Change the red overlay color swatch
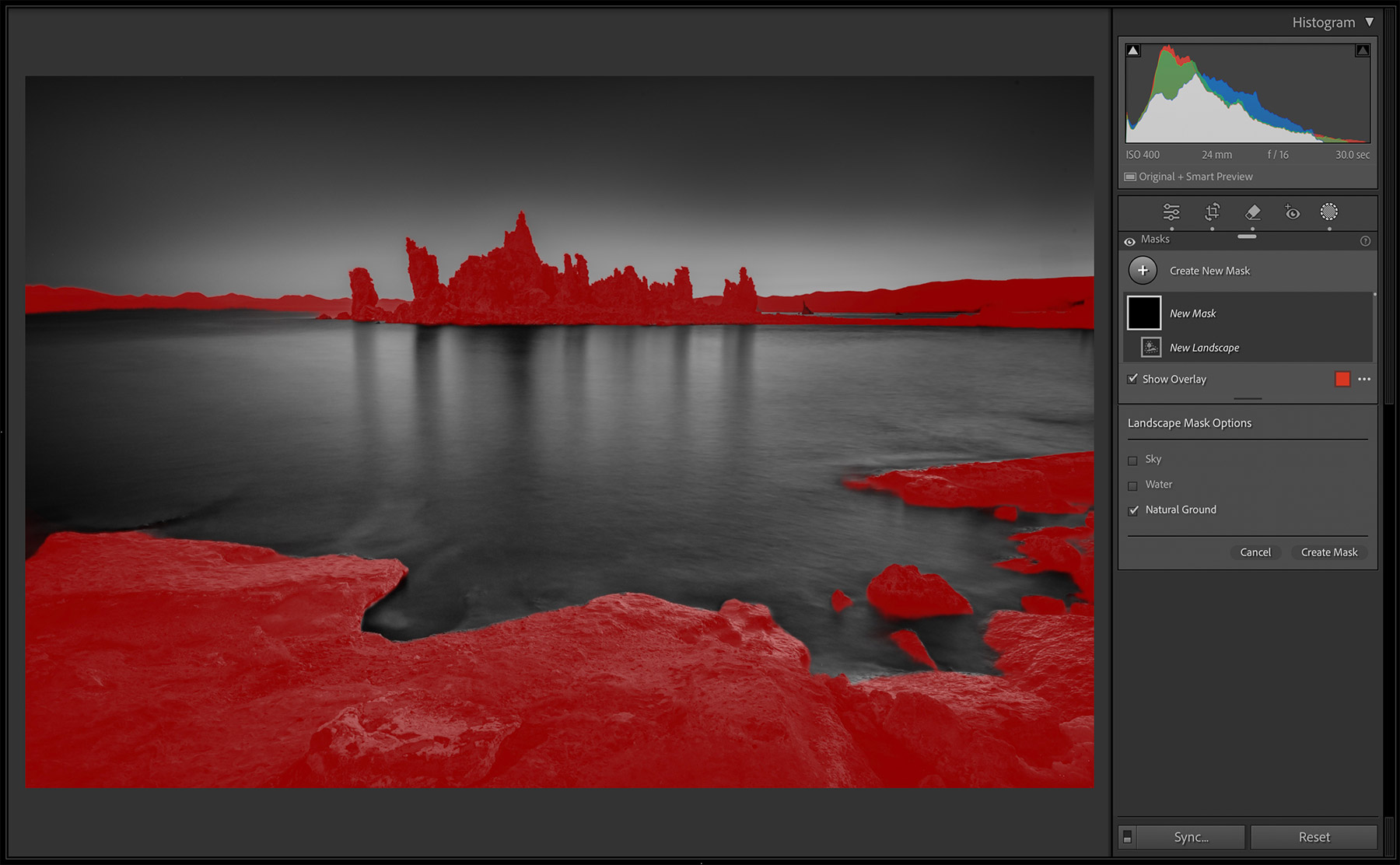Image resolution: width=1400 pixels, height=865 pixels. tap(1342, 379)
